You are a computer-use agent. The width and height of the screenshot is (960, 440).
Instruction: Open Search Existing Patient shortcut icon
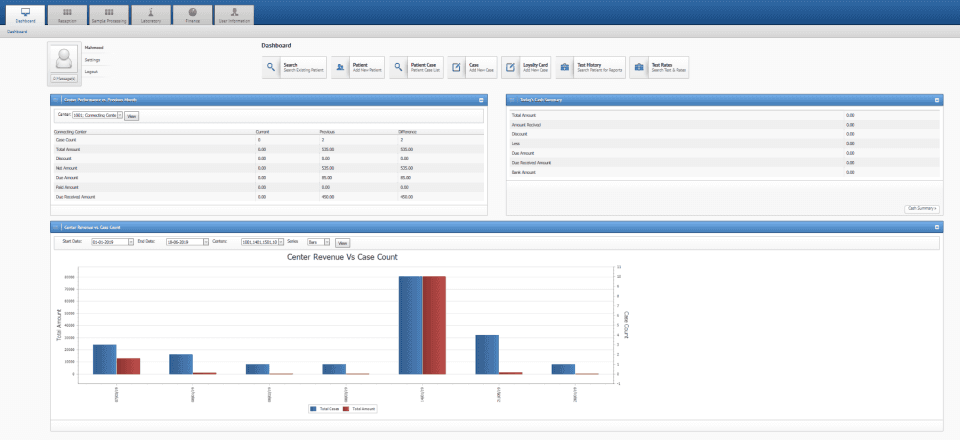[x=271, y=67]
